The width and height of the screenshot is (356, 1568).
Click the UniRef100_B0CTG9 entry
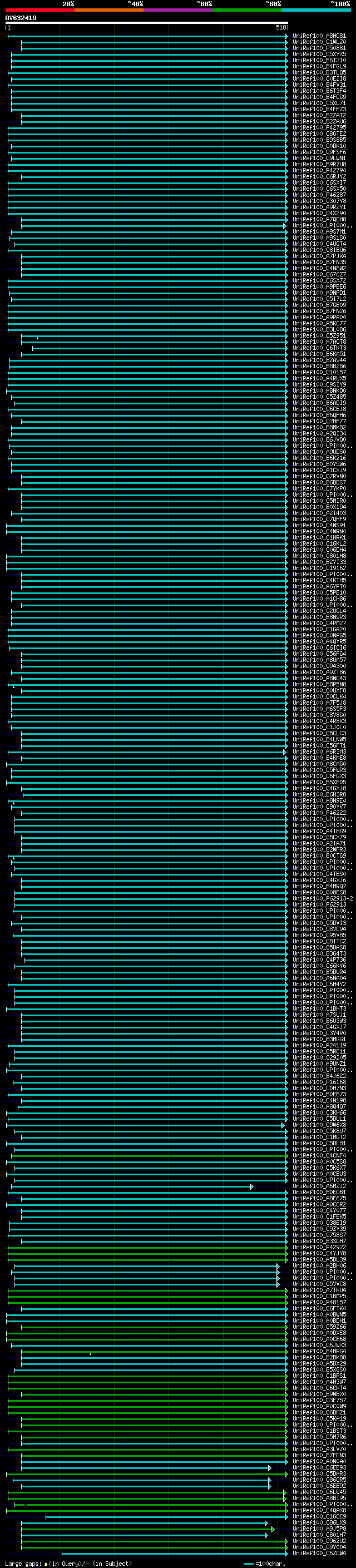319,855
